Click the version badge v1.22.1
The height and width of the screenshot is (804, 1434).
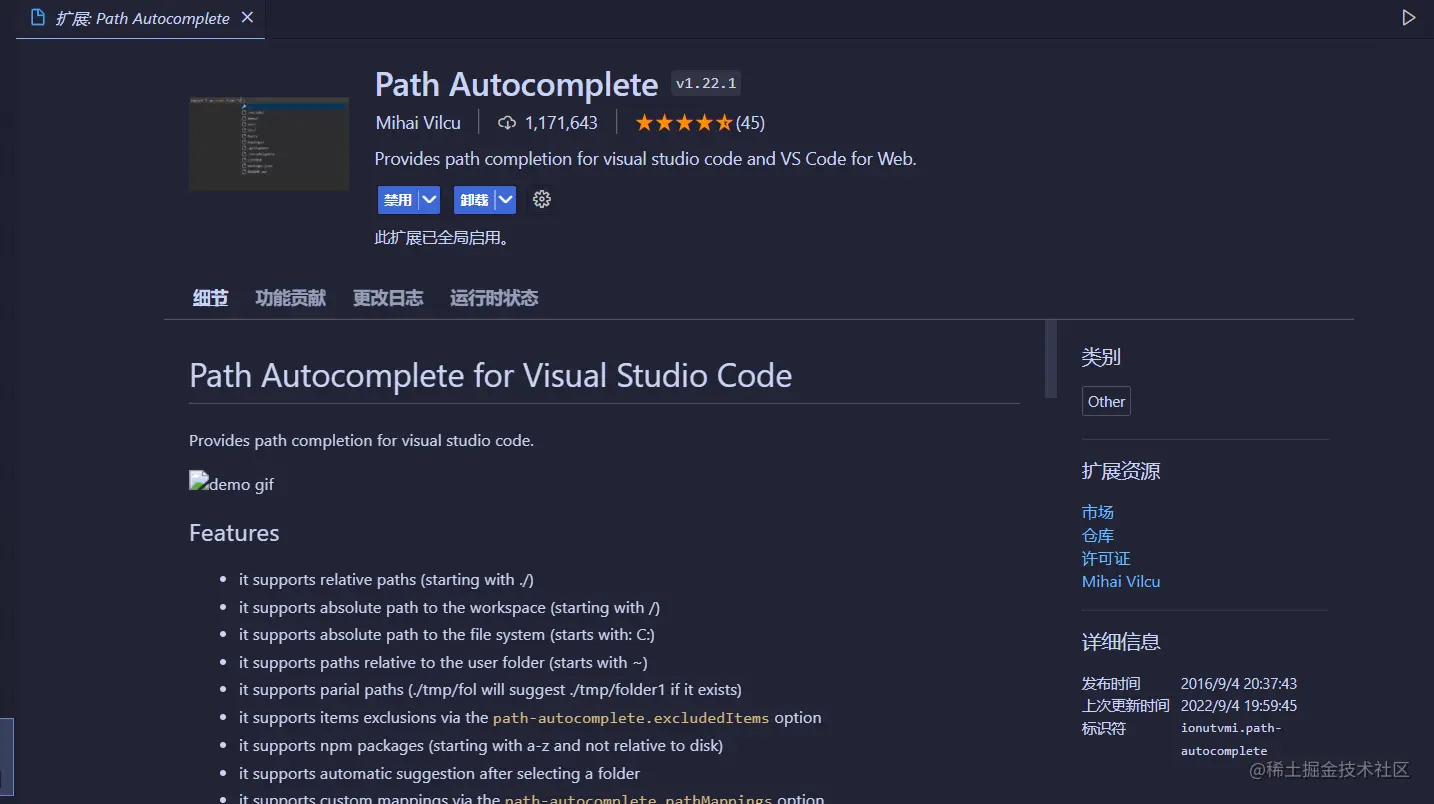click(x=706, y=84)
